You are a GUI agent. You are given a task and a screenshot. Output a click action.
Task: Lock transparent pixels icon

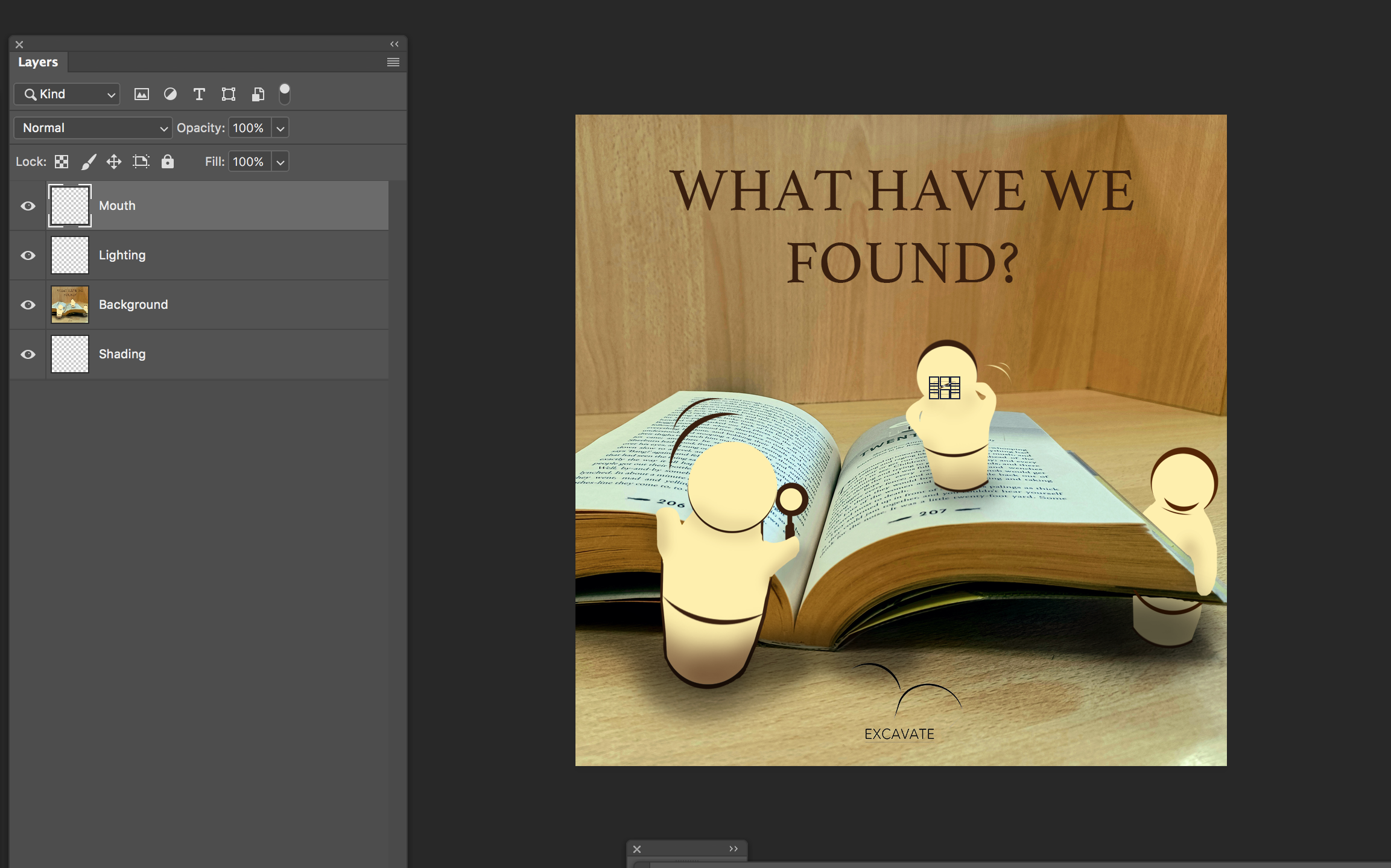pyautogui.click(x=62, y=162)
